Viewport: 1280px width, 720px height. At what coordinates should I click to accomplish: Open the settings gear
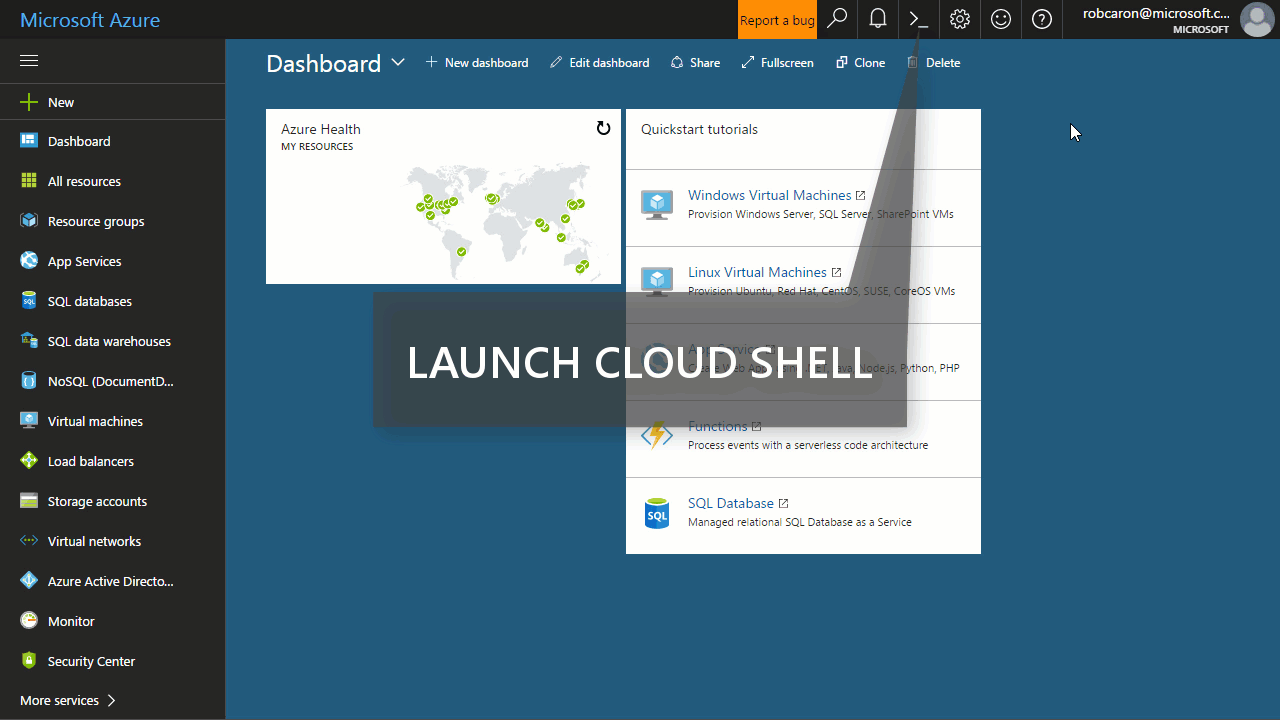(960, 19)
